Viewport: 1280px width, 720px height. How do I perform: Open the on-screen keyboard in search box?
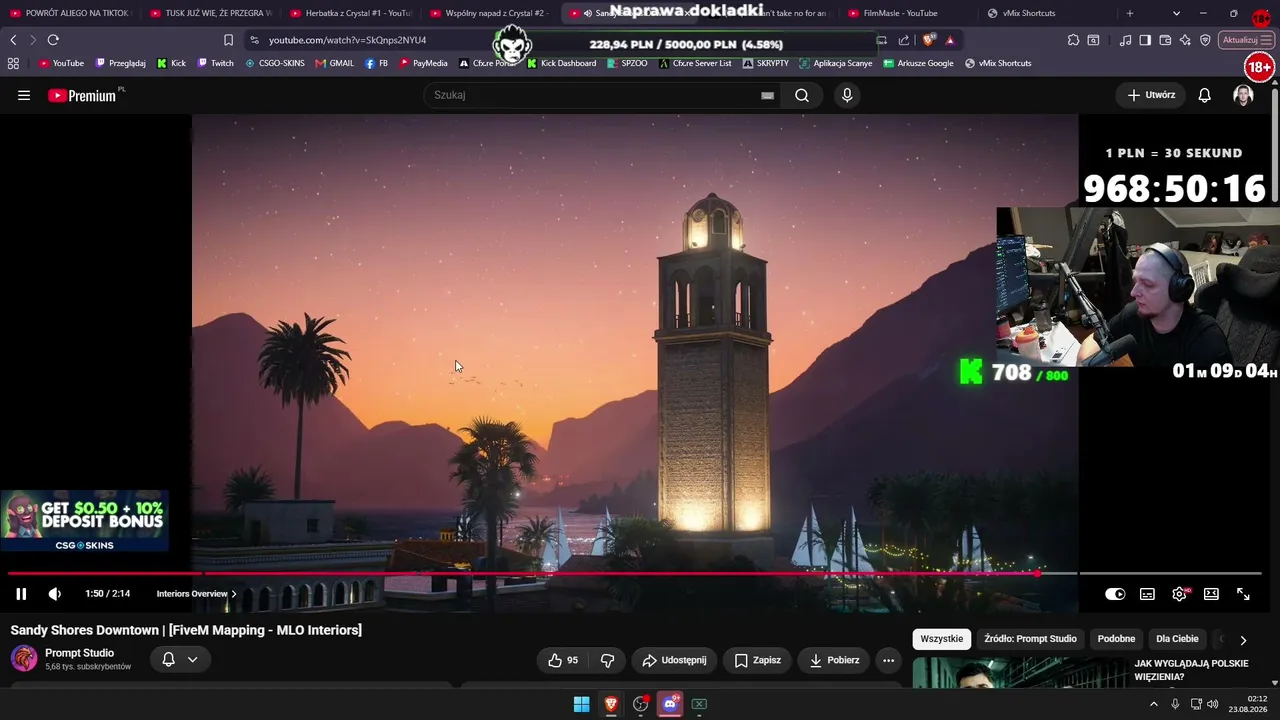(767, 95)
